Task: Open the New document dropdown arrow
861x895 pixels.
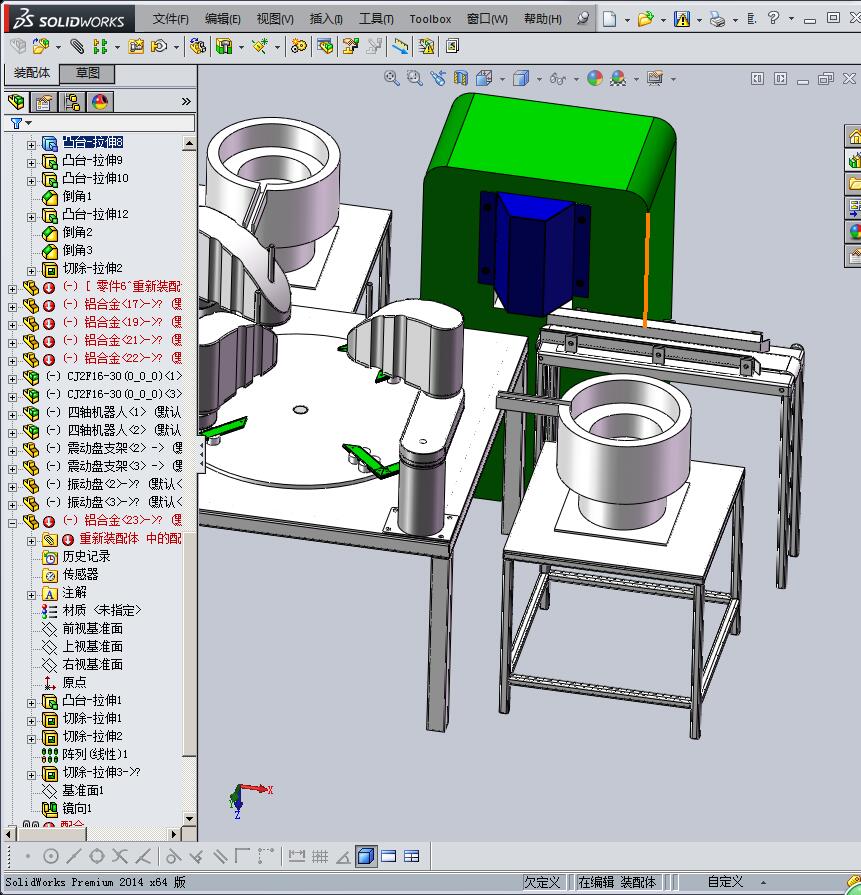Action: pos(627,20)
